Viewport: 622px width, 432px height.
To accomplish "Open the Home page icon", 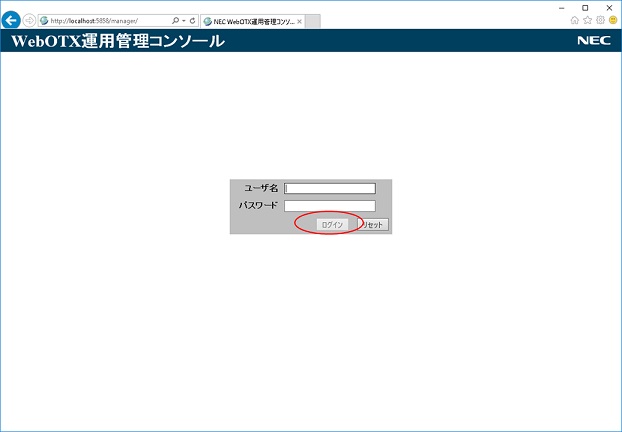I will [574, 20].
